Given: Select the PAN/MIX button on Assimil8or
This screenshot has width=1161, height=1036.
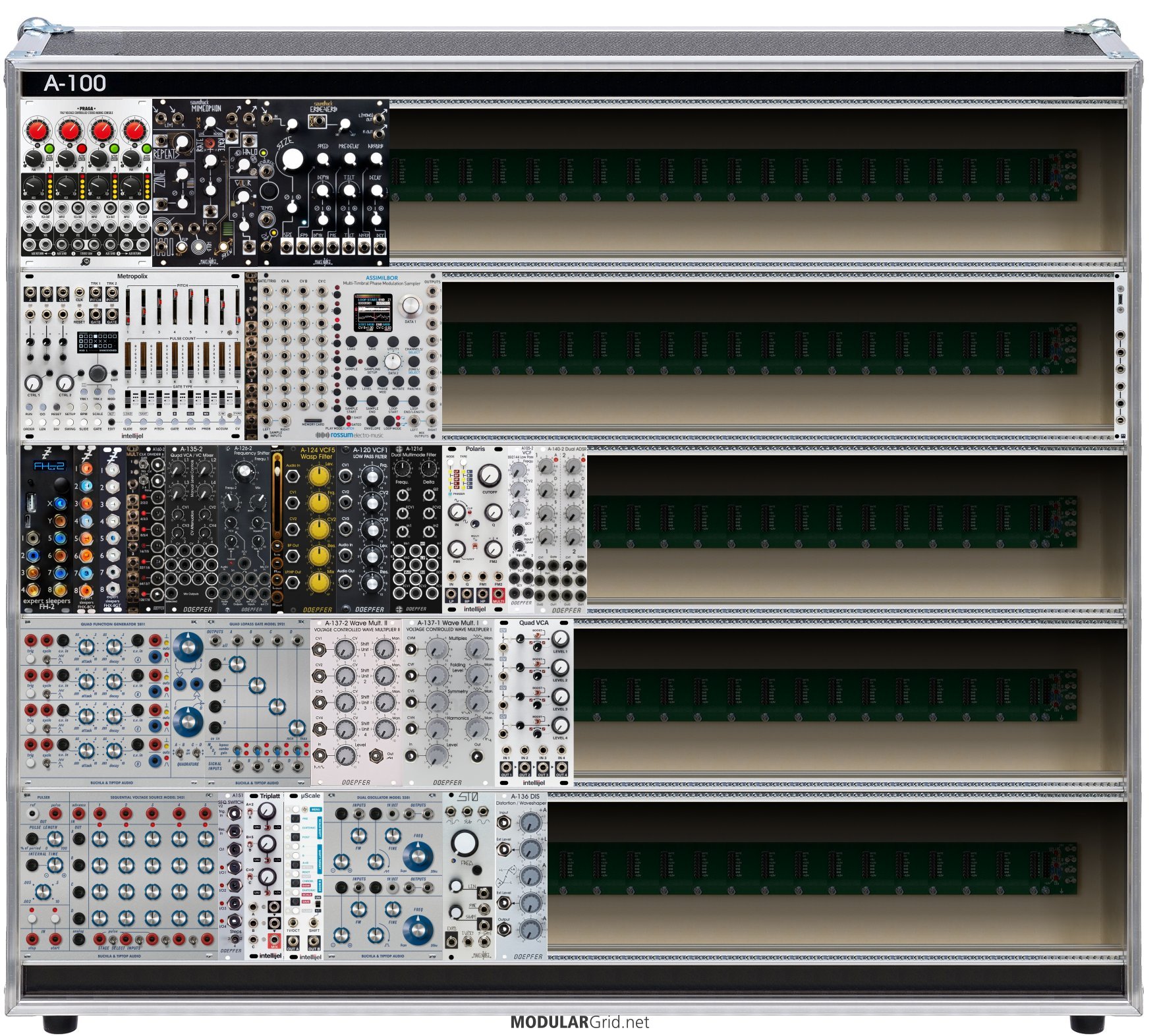Looking at the screenshot, I should 414,380.
